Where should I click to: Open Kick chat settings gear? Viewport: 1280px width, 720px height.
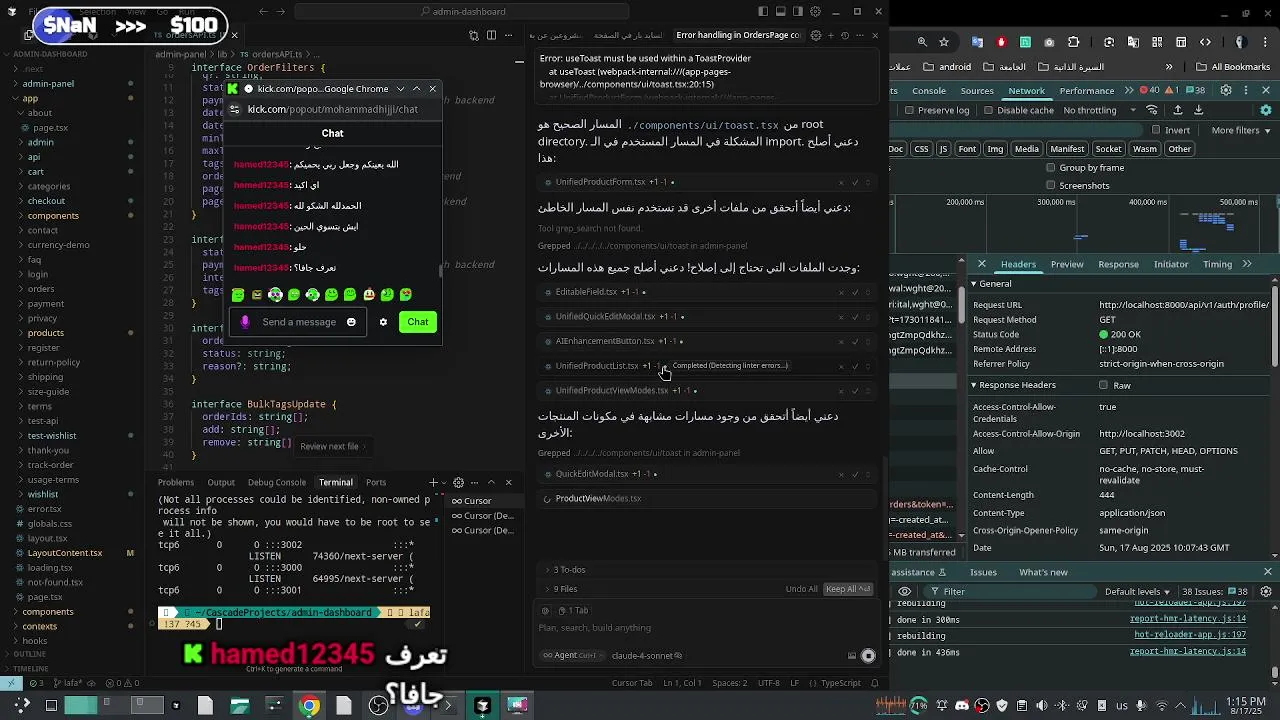click(383, 322)
